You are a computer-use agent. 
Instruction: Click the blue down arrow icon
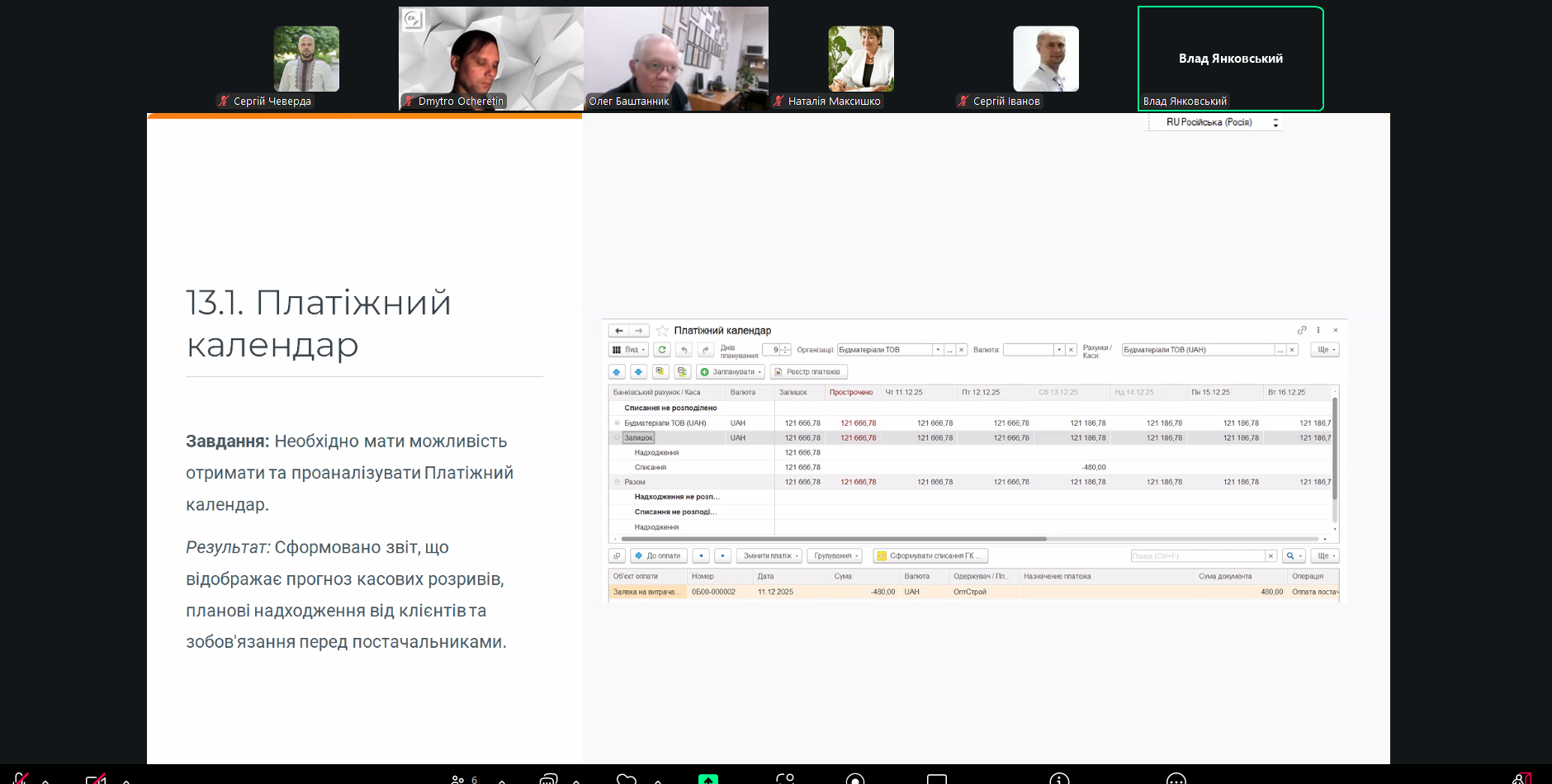coord(638,372)
